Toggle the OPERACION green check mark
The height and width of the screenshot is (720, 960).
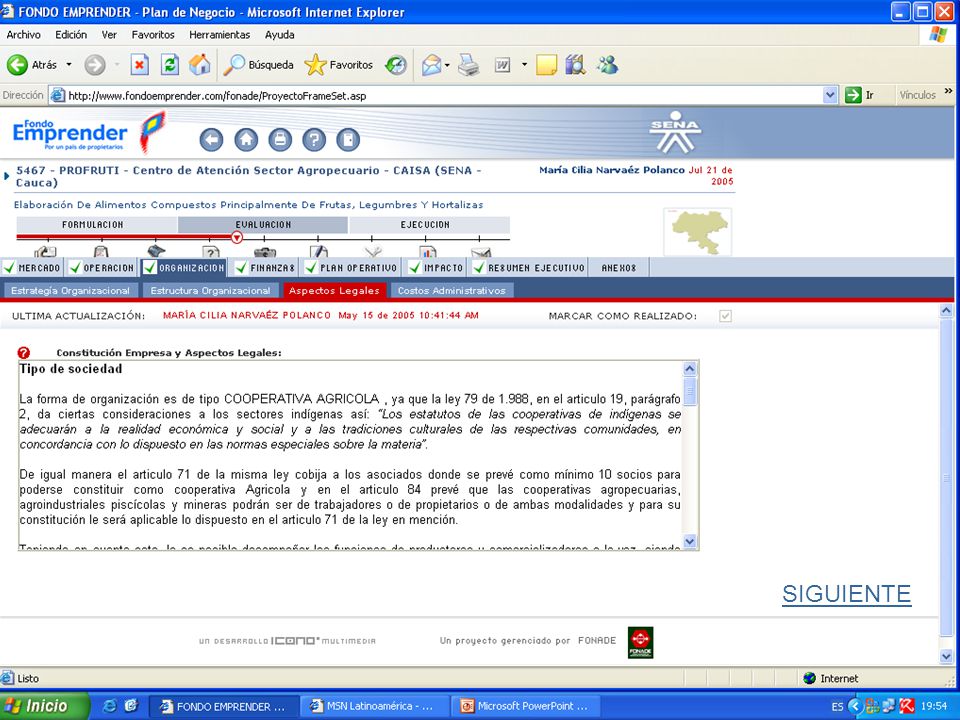75,268
